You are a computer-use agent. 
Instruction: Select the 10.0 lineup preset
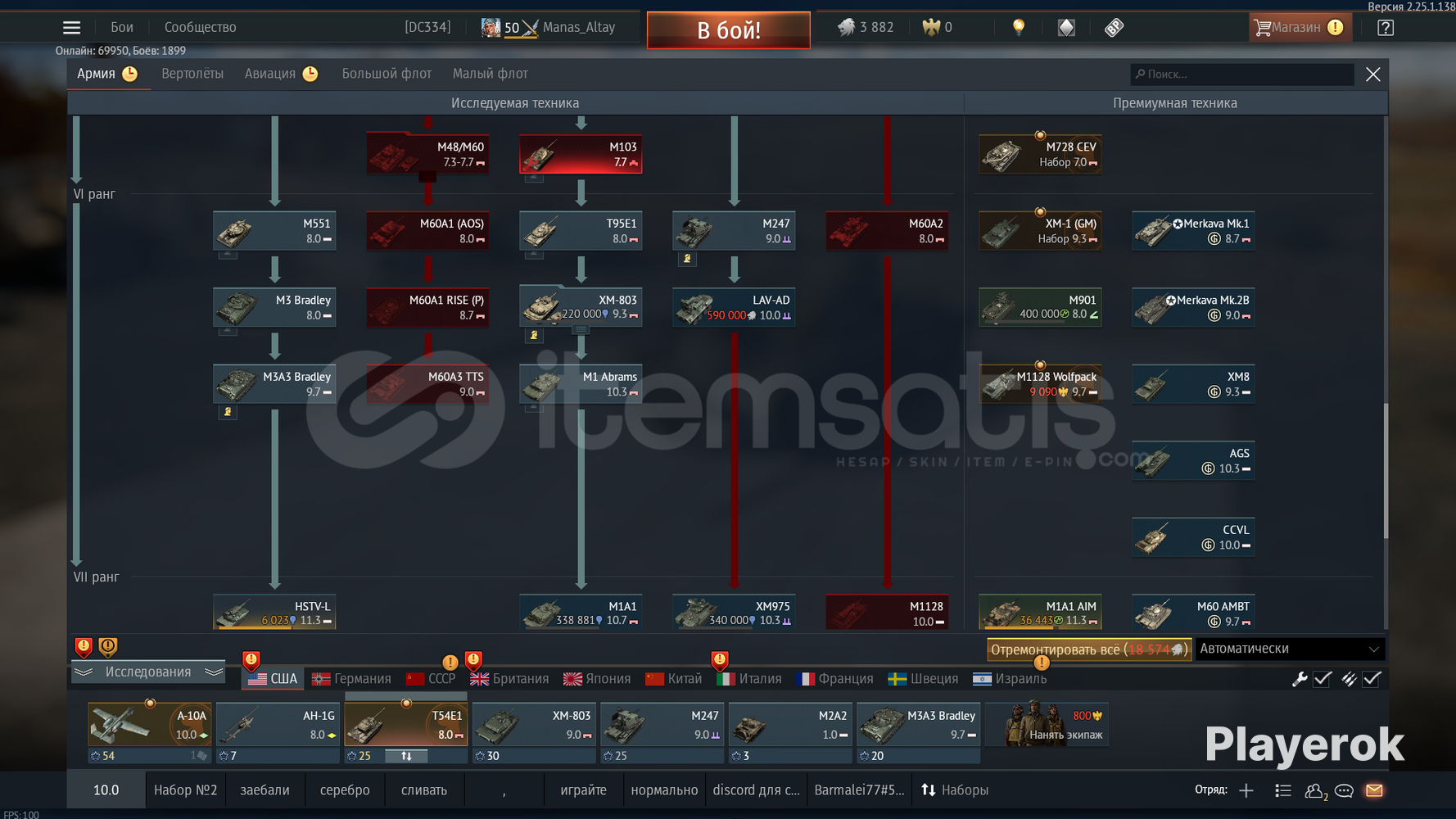pos(106,790)
